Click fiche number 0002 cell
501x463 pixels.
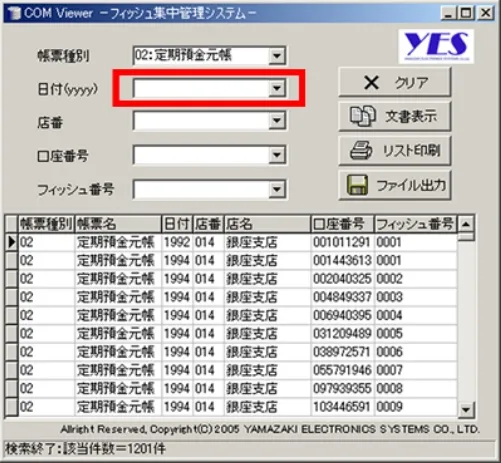pos(415,279)
